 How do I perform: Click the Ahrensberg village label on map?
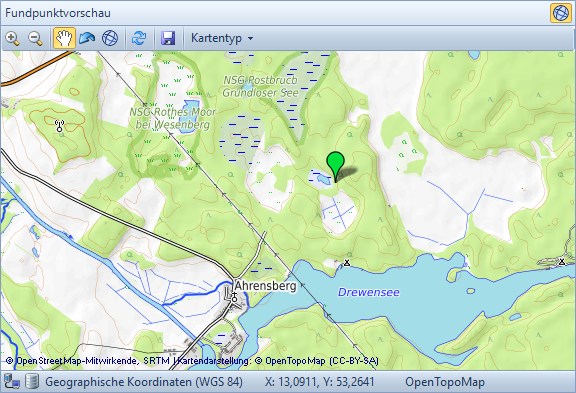265,285
